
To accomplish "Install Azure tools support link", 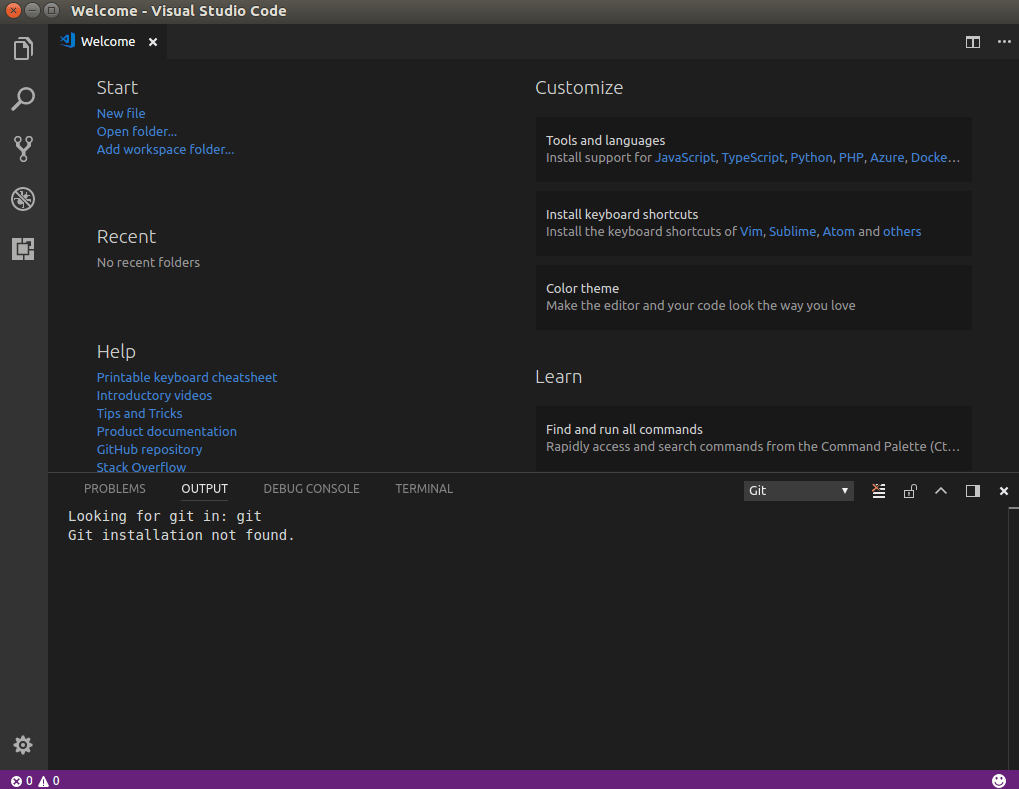I will pos(886,158).
